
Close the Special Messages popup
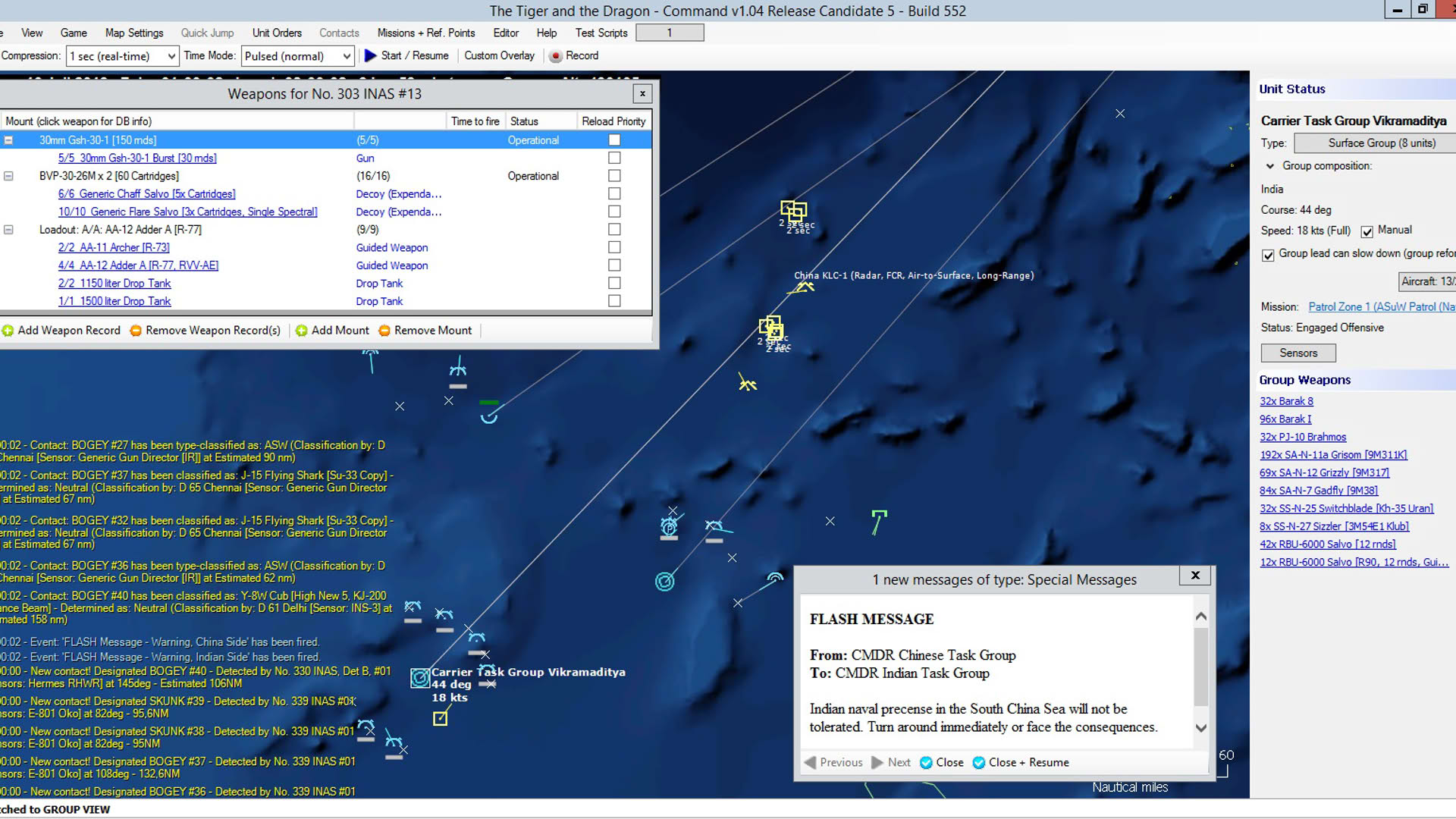(x=1195, y=576)
